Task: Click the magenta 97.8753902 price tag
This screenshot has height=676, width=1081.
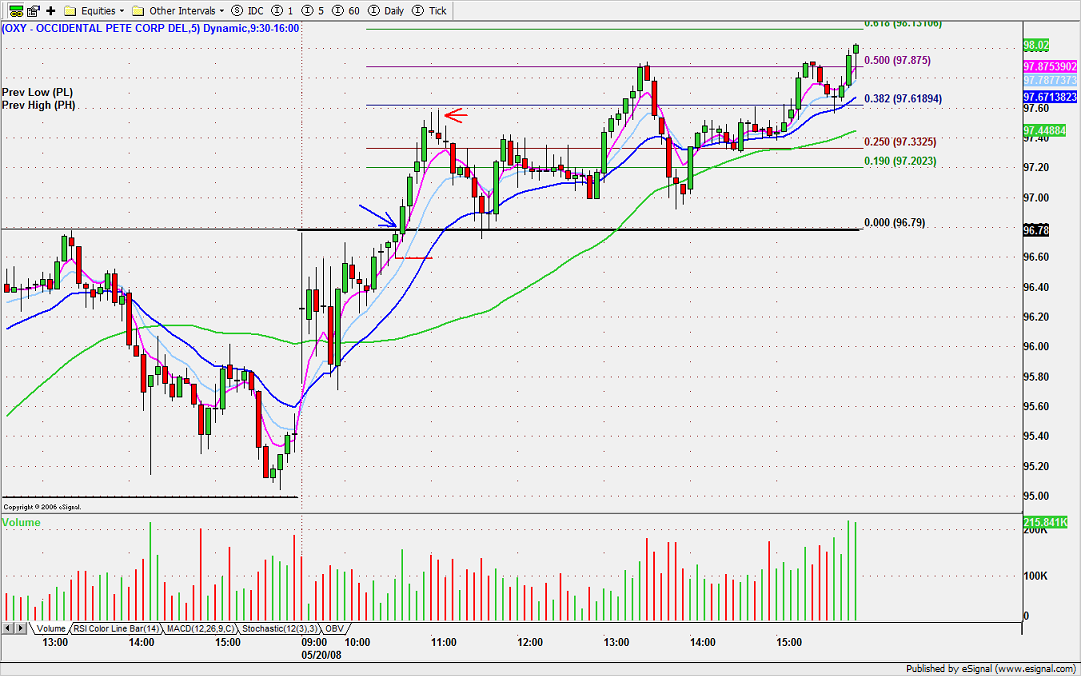Action: click(x=1049, y=67)
